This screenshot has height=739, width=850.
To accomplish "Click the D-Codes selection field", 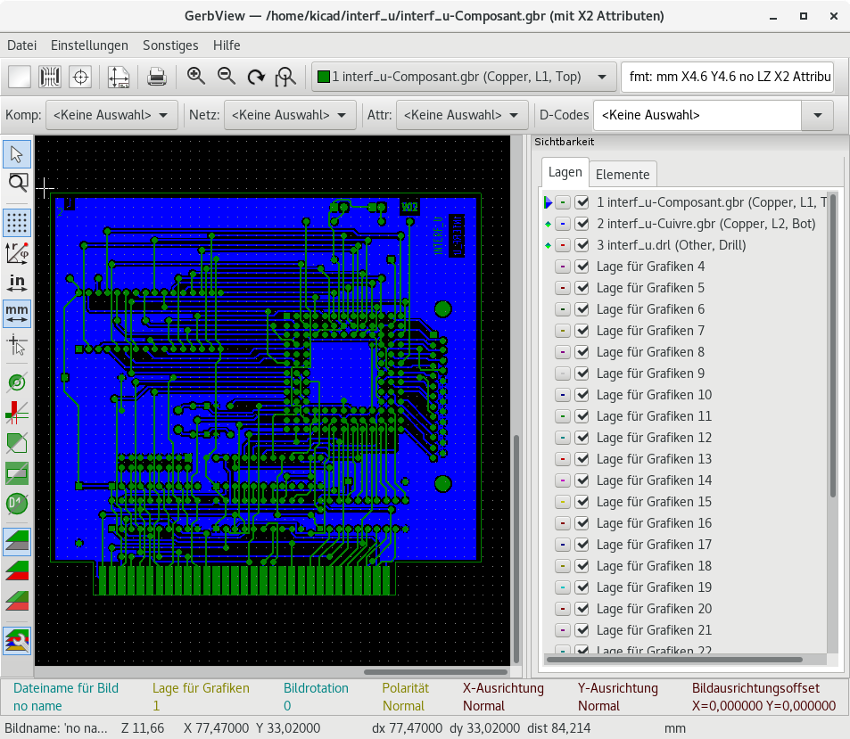I will click(698, 115).
